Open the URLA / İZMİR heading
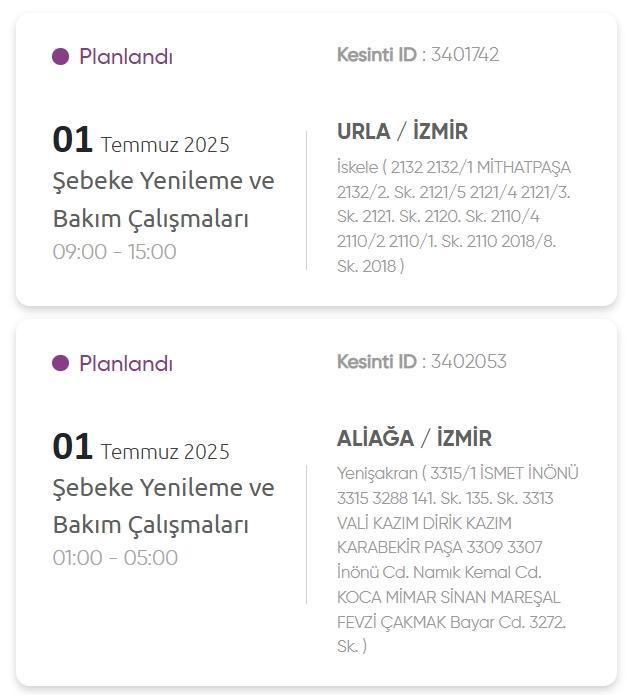 (x=402, y=131)
